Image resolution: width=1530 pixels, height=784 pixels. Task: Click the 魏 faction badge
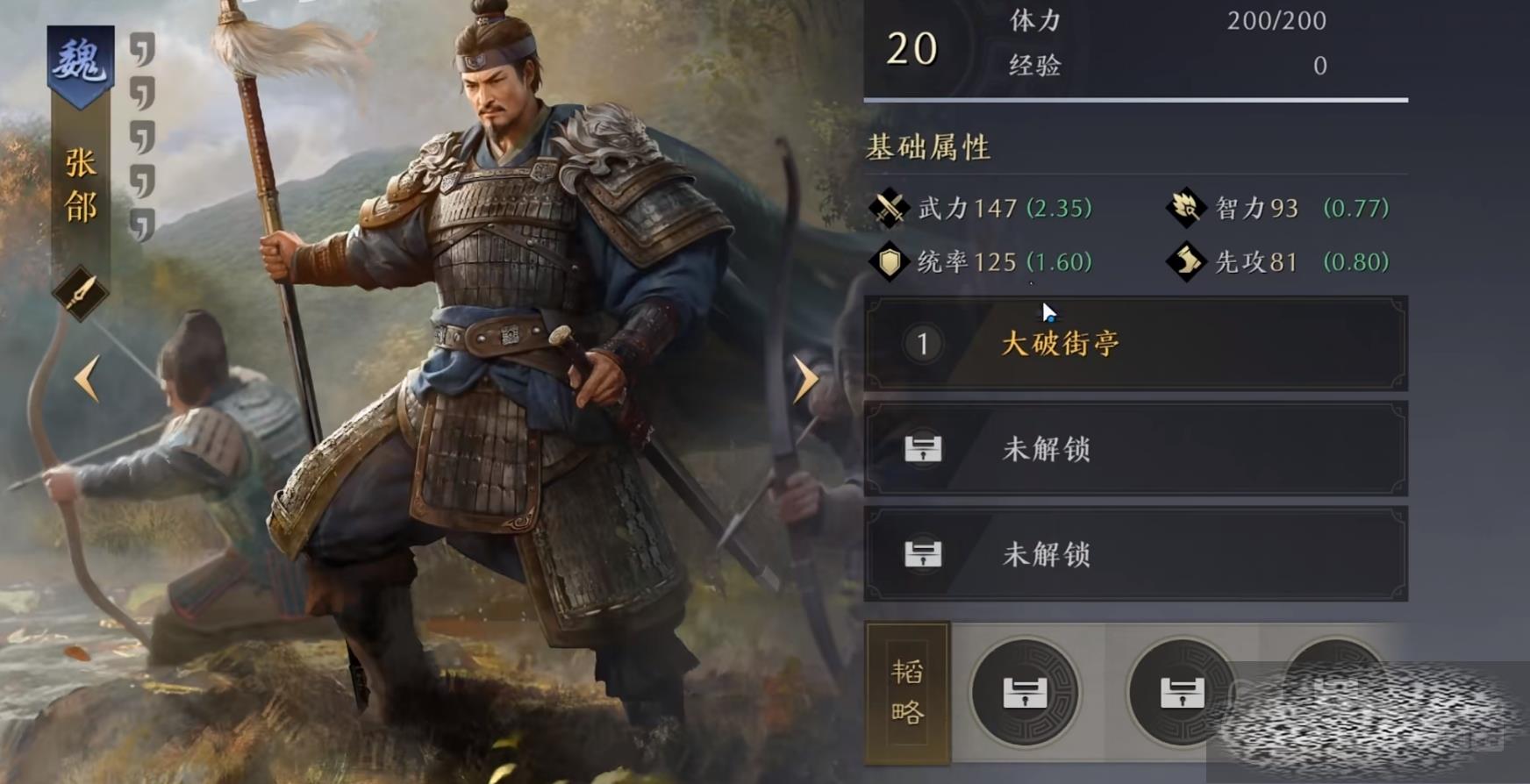click(x=80, y=66)
